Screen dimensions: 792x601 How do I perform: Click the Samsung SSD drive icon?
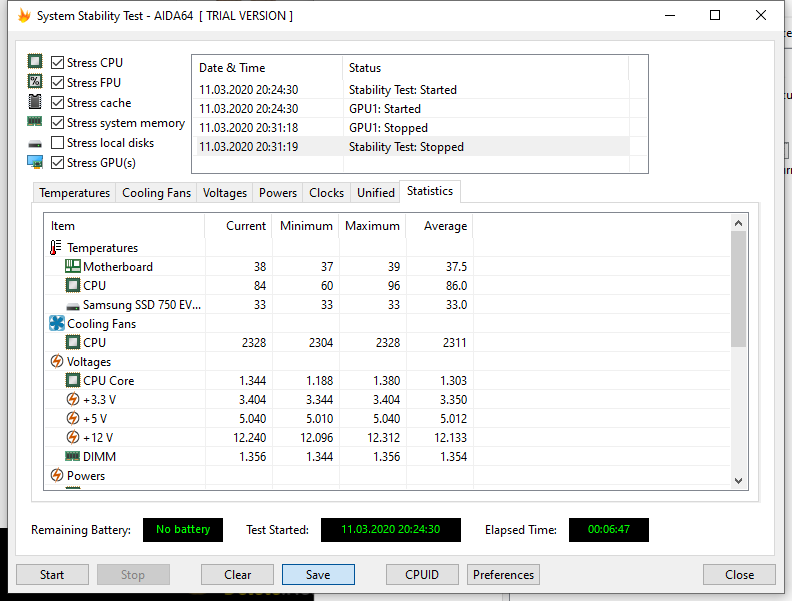(x=73, y=306)
